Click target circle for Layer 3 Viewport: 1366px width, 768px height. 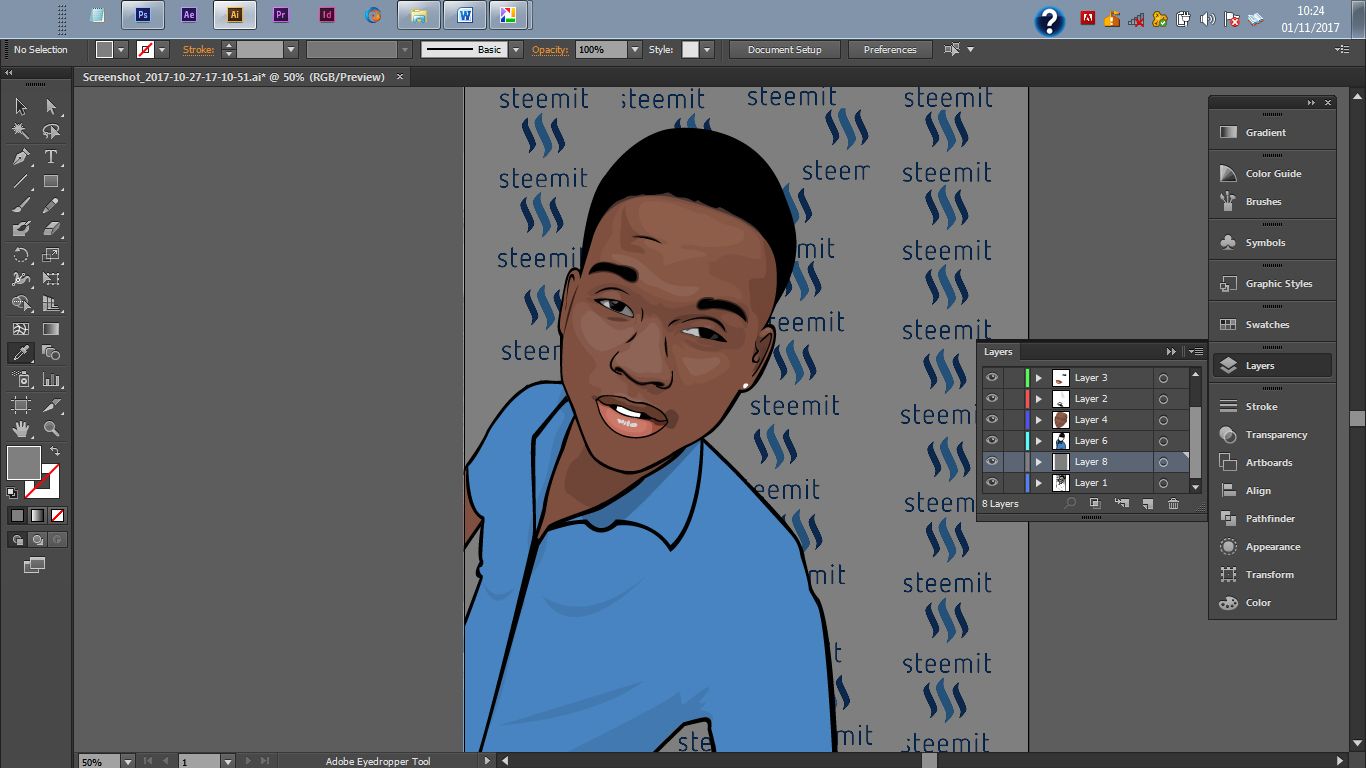click(1163, 378)
